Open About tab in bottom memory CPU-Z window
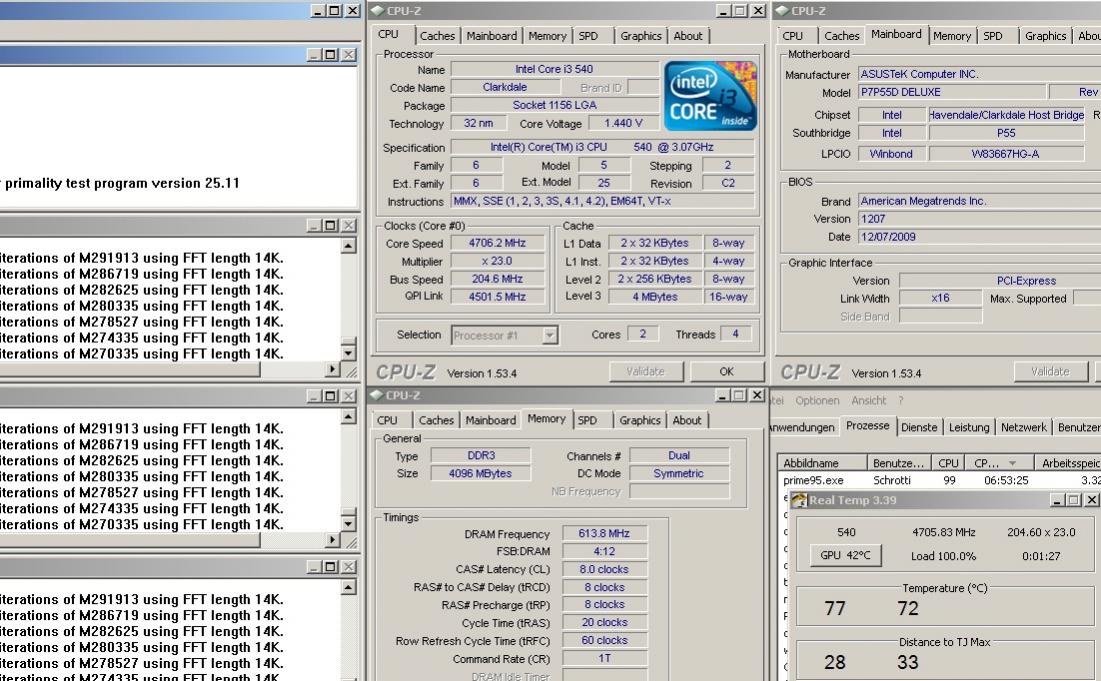 click(x=687, y=420)
